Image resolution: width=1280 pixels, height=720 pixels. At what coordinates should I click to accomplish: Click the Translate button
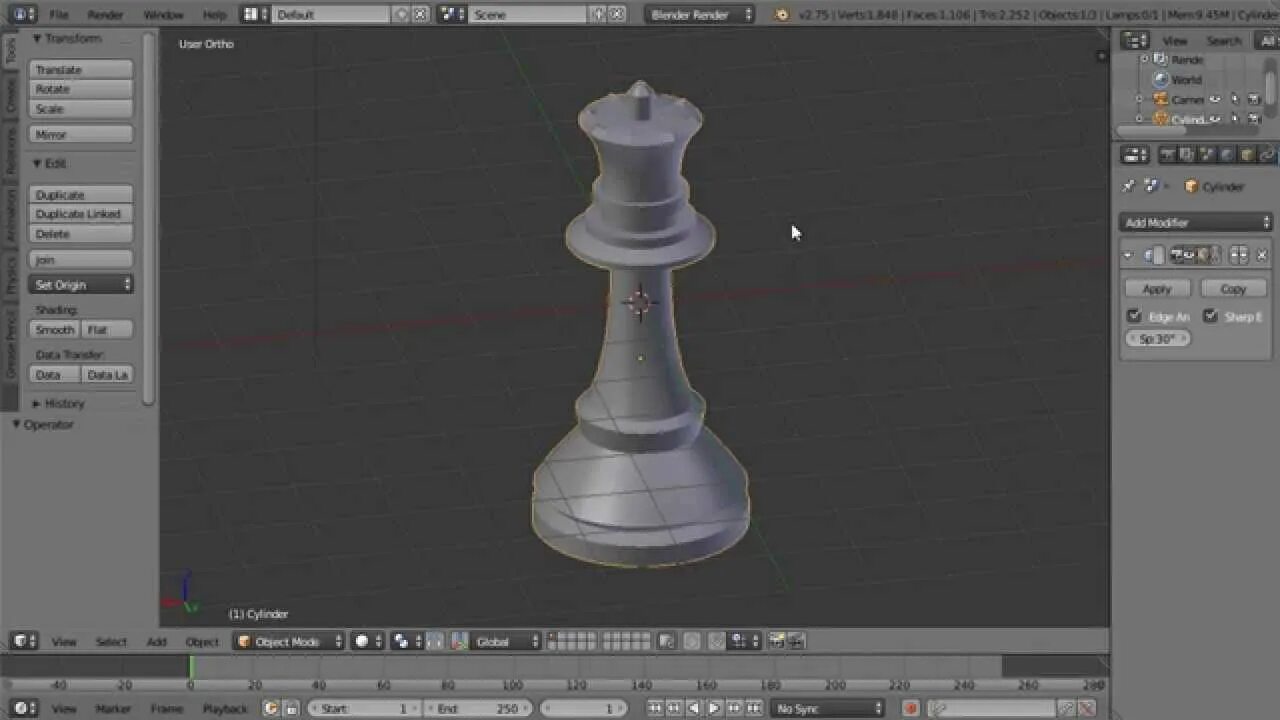81,70
